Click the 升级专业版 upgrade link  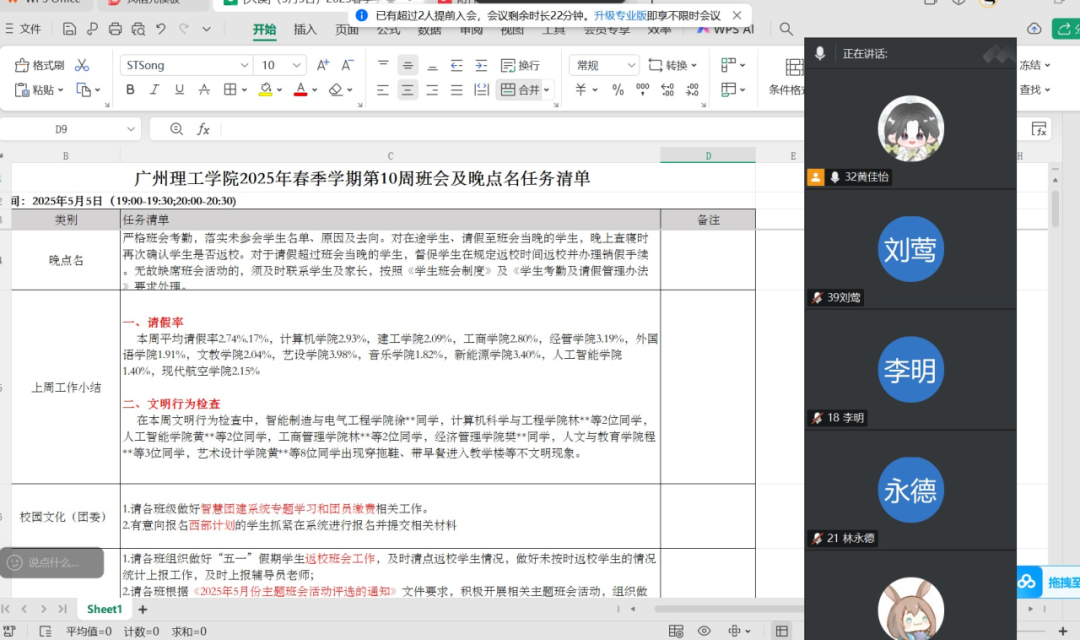point(617,16)
